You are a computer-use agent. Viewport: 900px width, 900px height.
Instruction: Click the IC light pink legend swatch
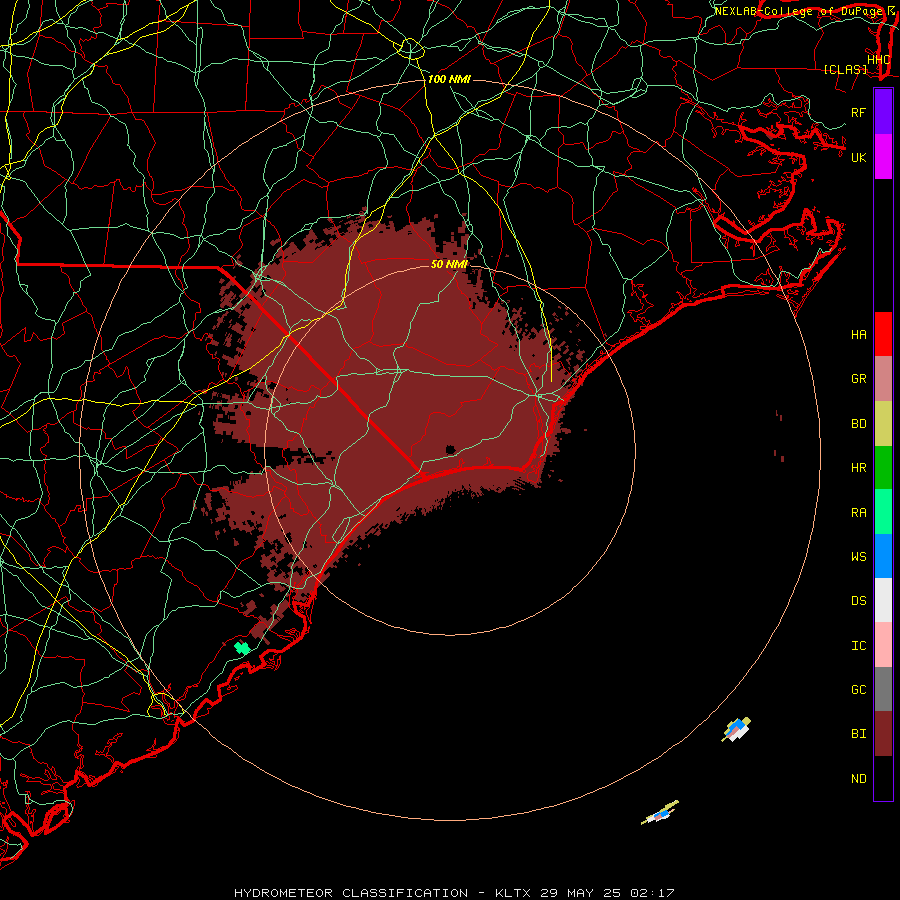pos(883,645)
